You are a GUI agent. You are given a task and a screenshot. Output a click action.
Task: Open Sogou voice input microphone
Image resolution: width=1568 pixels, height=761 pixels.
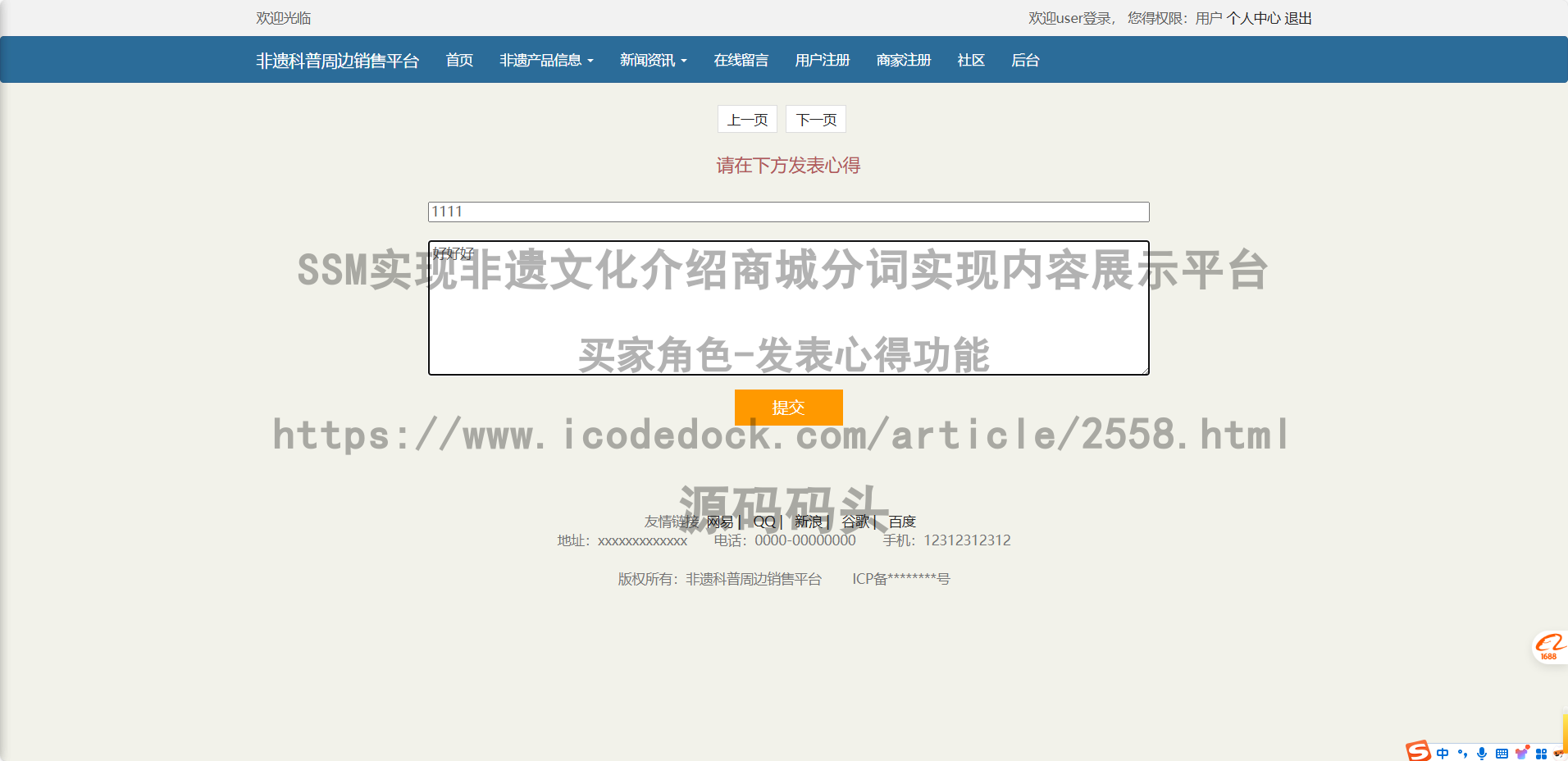click(x=1481, y=753)
